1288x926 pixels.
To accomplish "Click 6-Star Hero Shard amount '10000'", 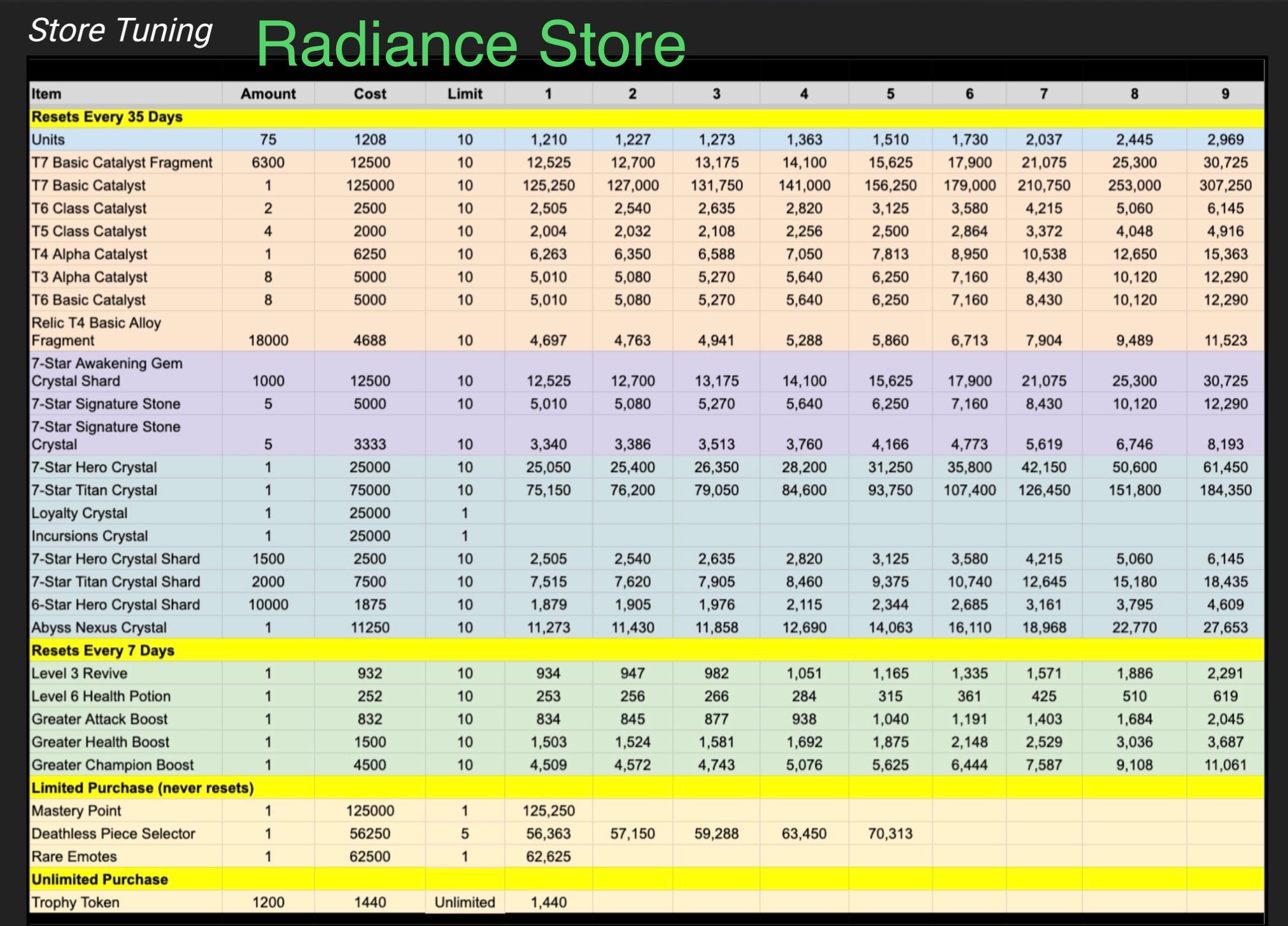I will click(268, 605).
